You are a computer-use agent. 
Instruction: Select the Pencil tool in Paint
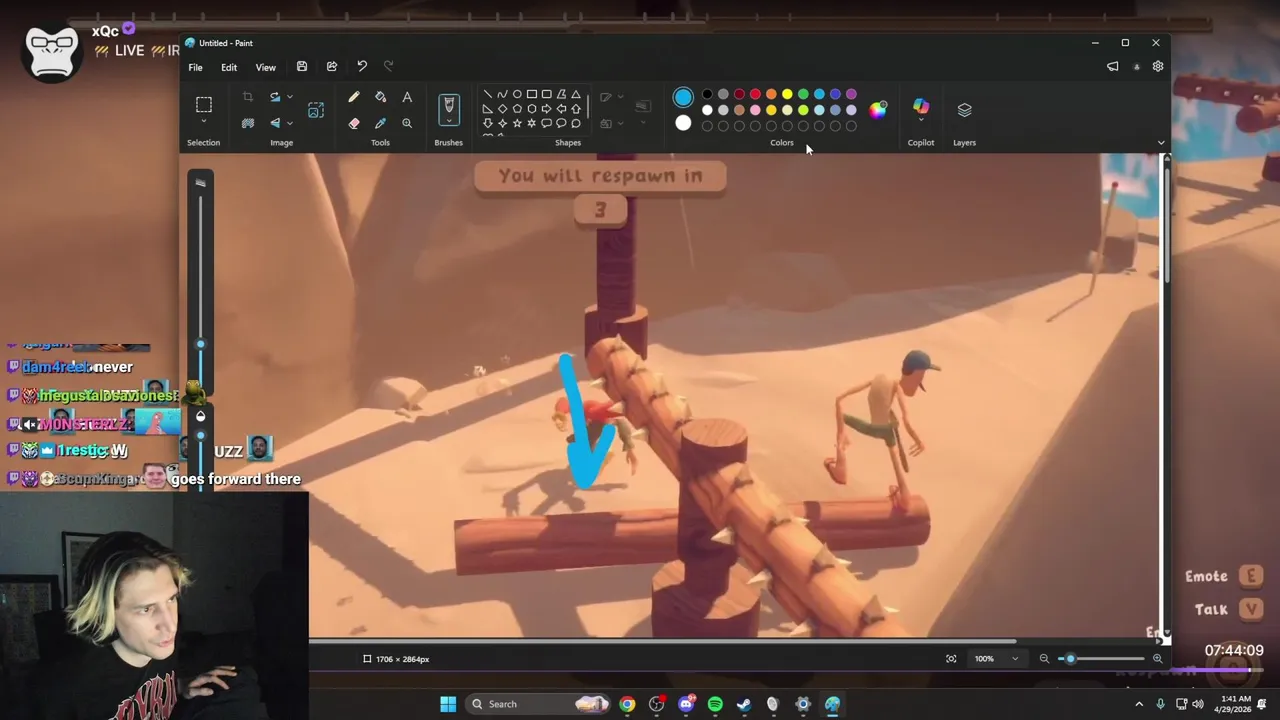tap(353, 97)
